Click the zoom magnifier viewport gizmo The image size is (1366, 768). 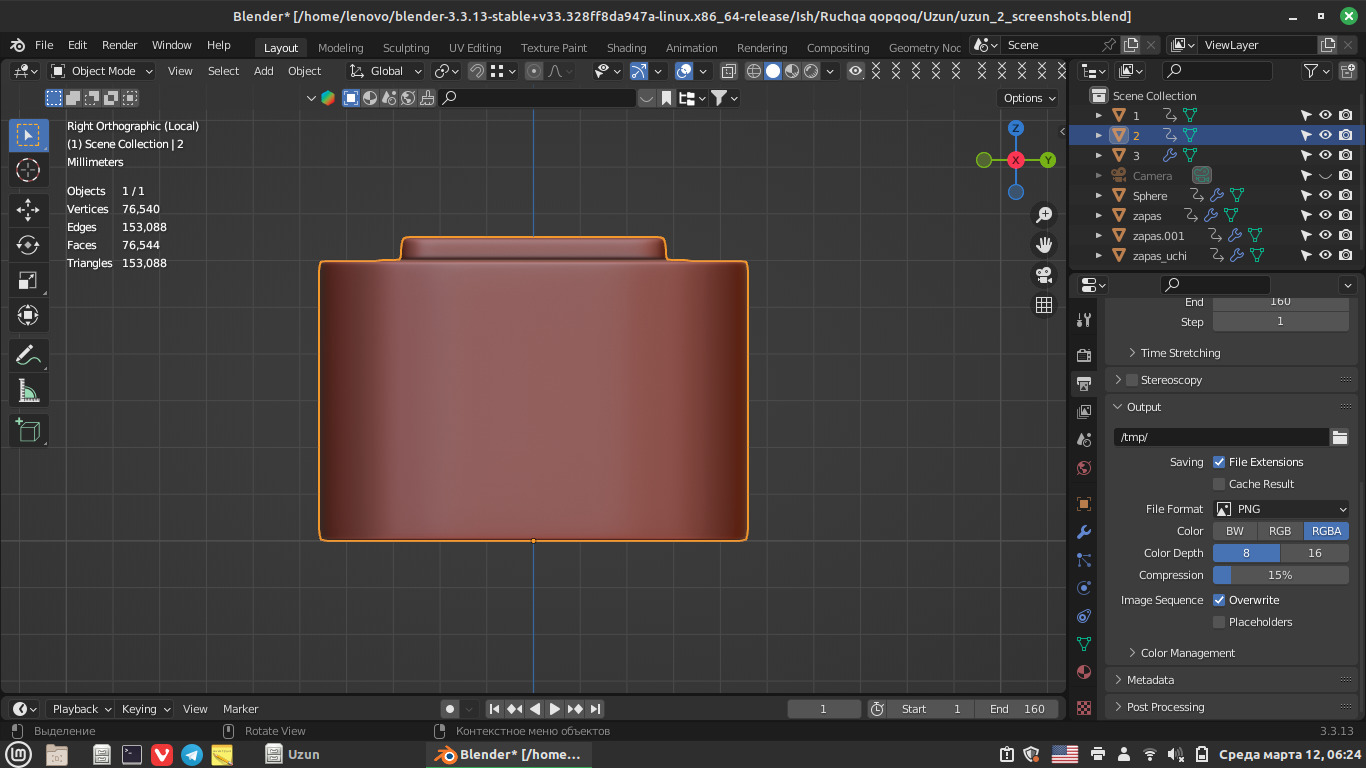[1044, 215]
